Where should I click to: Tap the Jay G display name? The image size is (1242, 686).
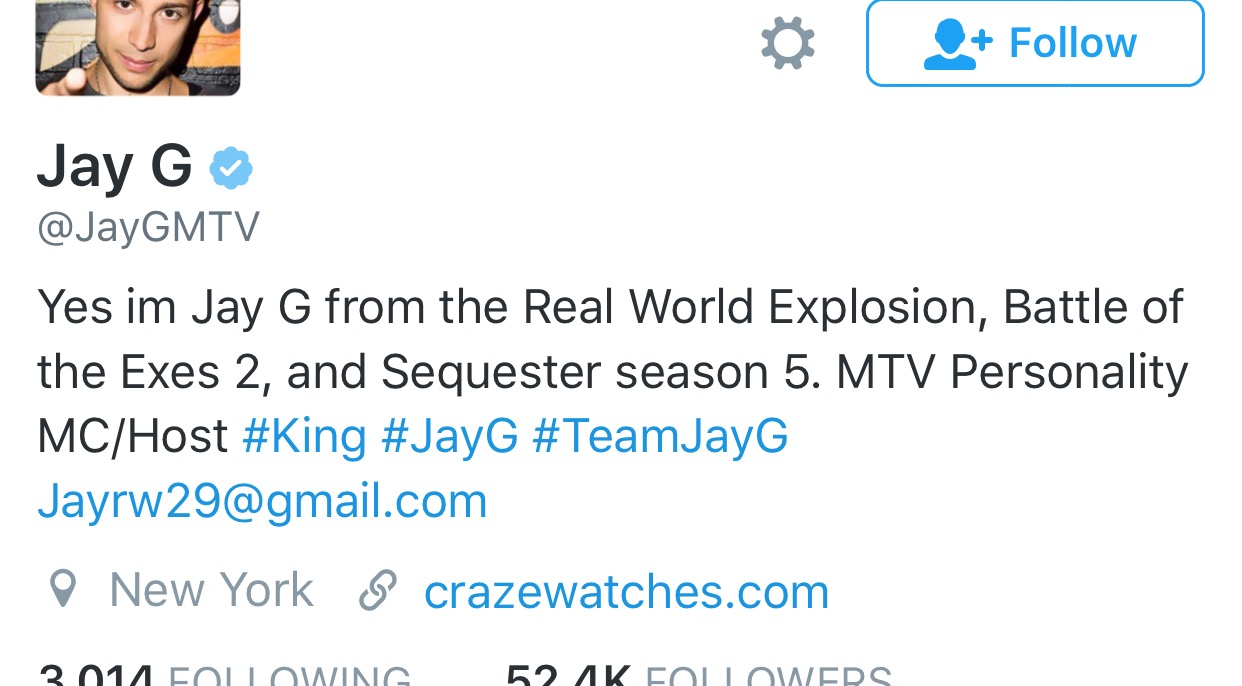coord(114,166)
